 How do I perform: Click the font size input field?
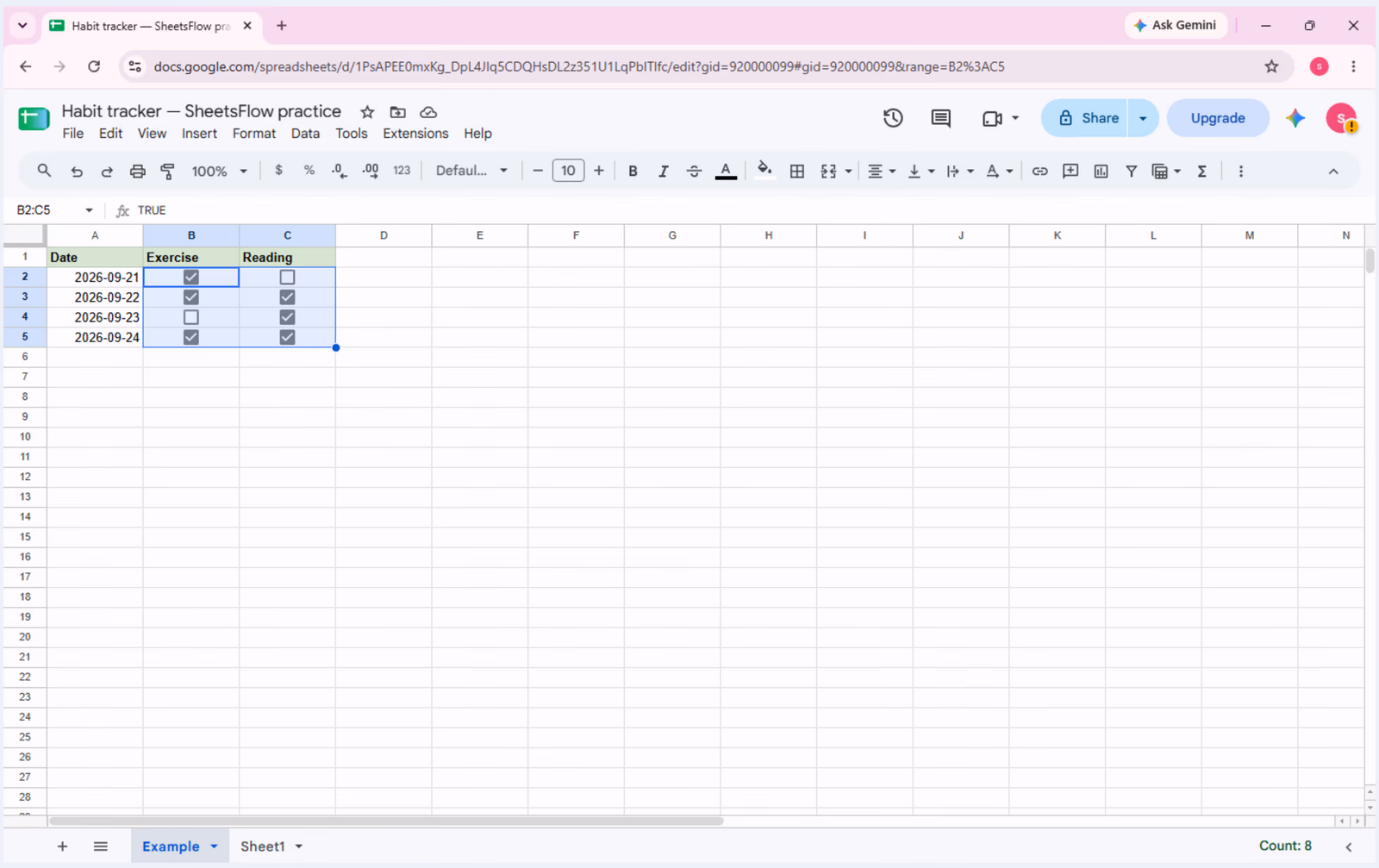[x=568, y=171]
